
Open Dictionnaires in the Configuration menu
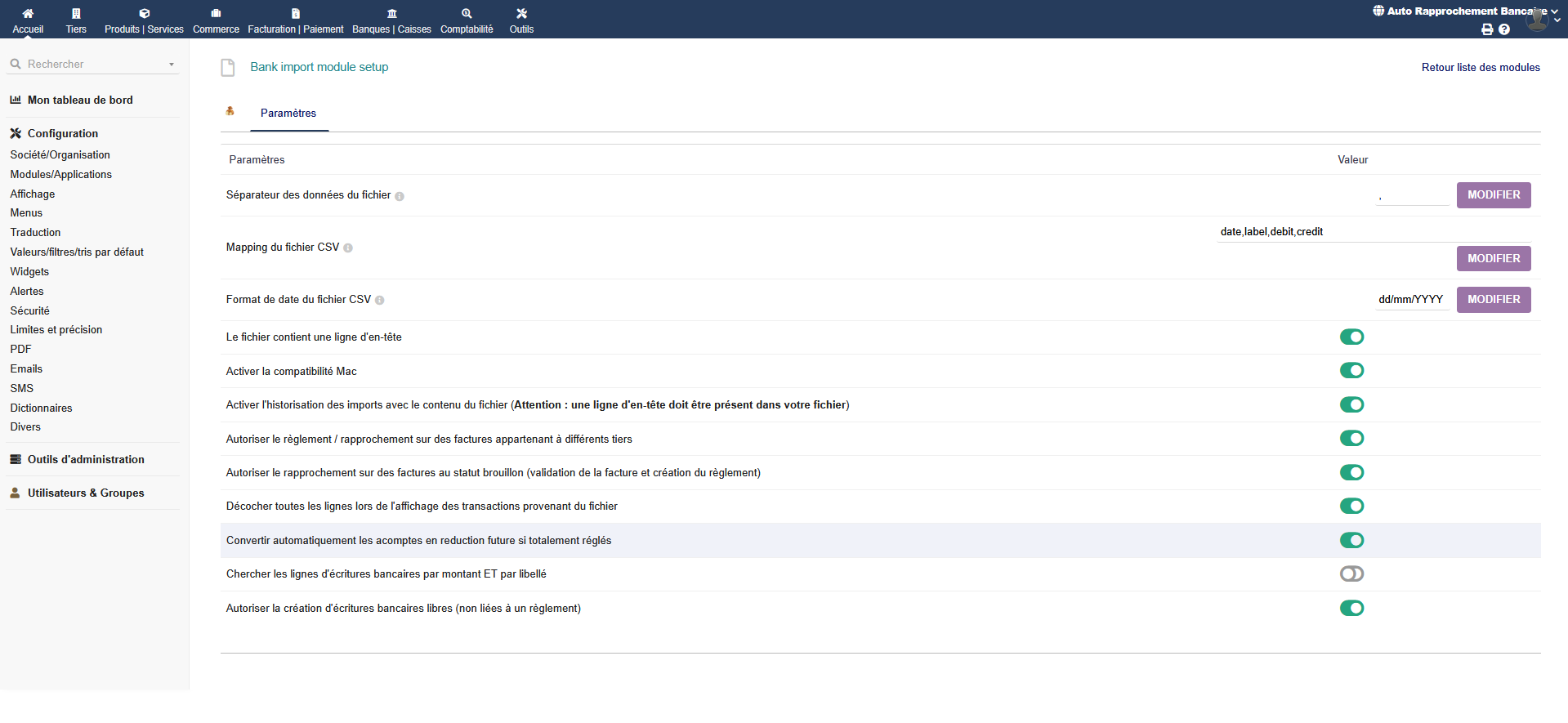point(42,408)
